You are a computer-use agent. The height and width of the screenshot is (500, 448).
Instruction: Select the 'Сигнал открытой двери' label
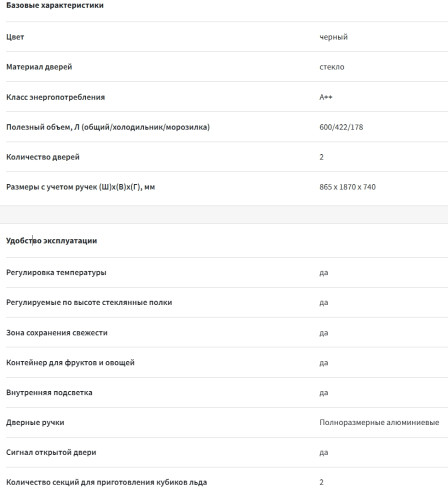[51, 452]
